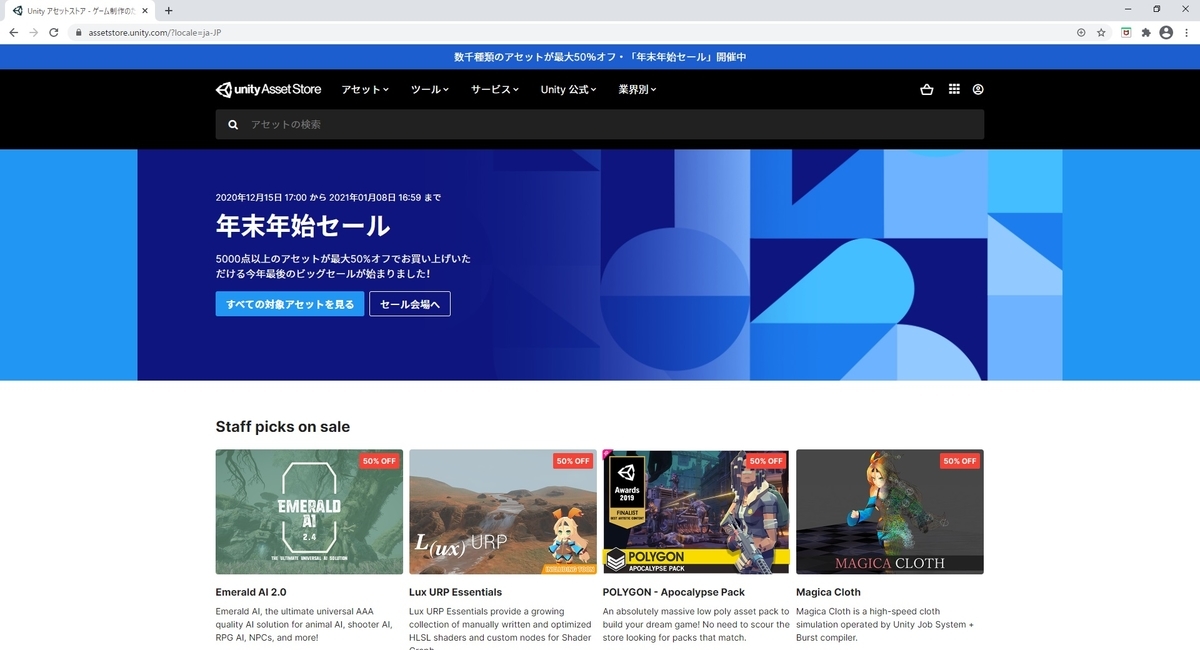Click the search magnifier icon
This screenshot has width=1200, height=650.
[x=233, y=125]
